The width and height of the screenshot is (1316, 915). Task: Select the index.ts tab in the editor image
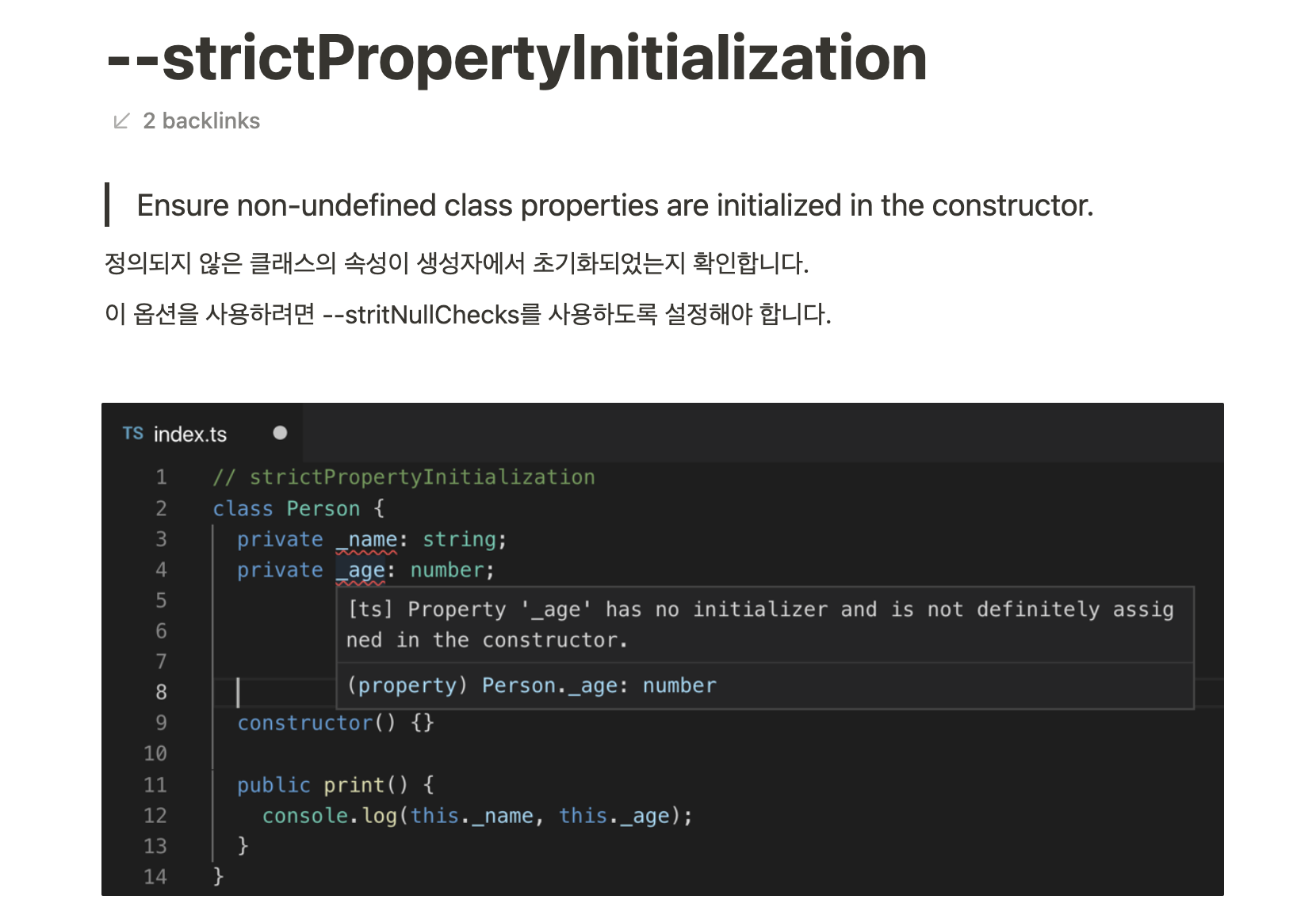[x=202, y=434]
